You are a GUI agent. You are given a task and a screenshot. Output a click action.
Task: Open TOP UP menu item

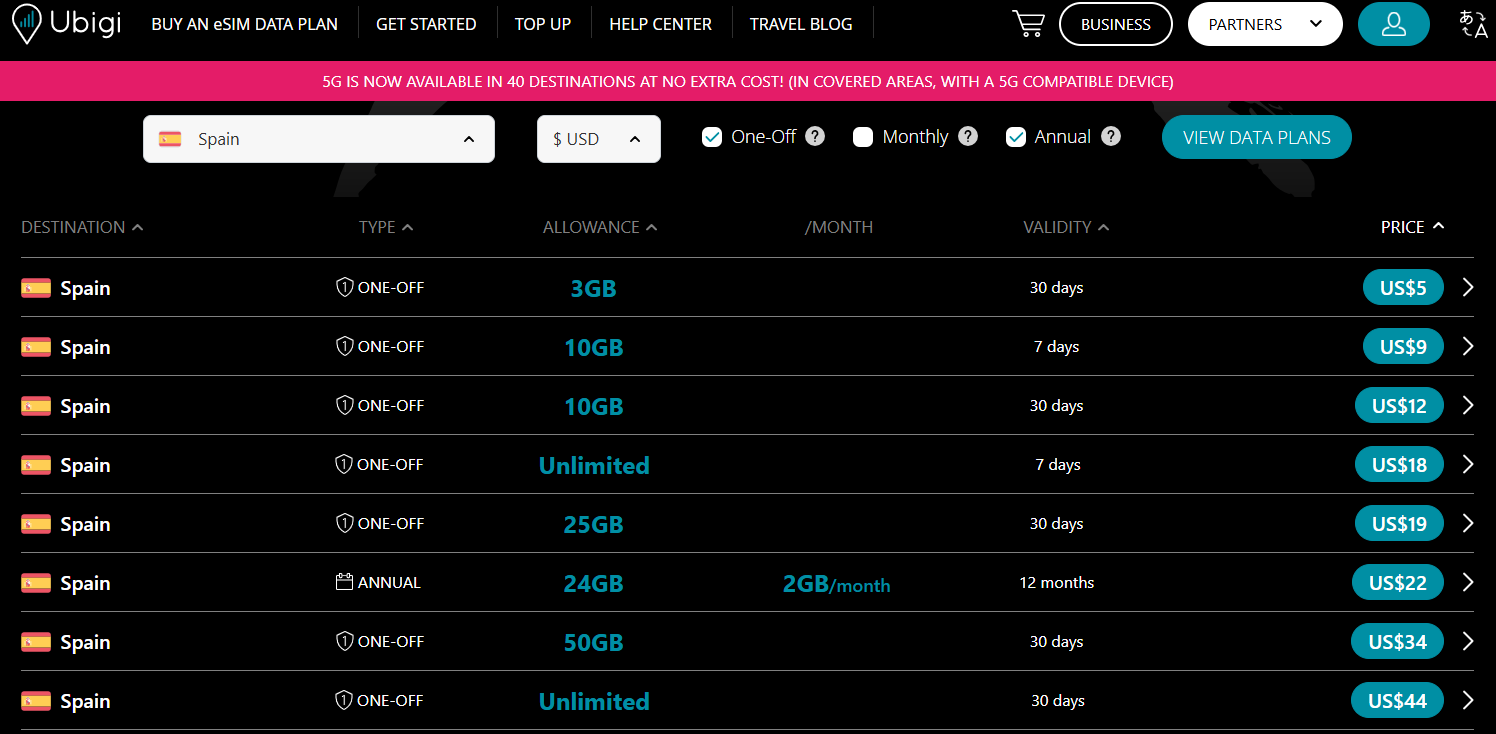[x=543, y=24]
